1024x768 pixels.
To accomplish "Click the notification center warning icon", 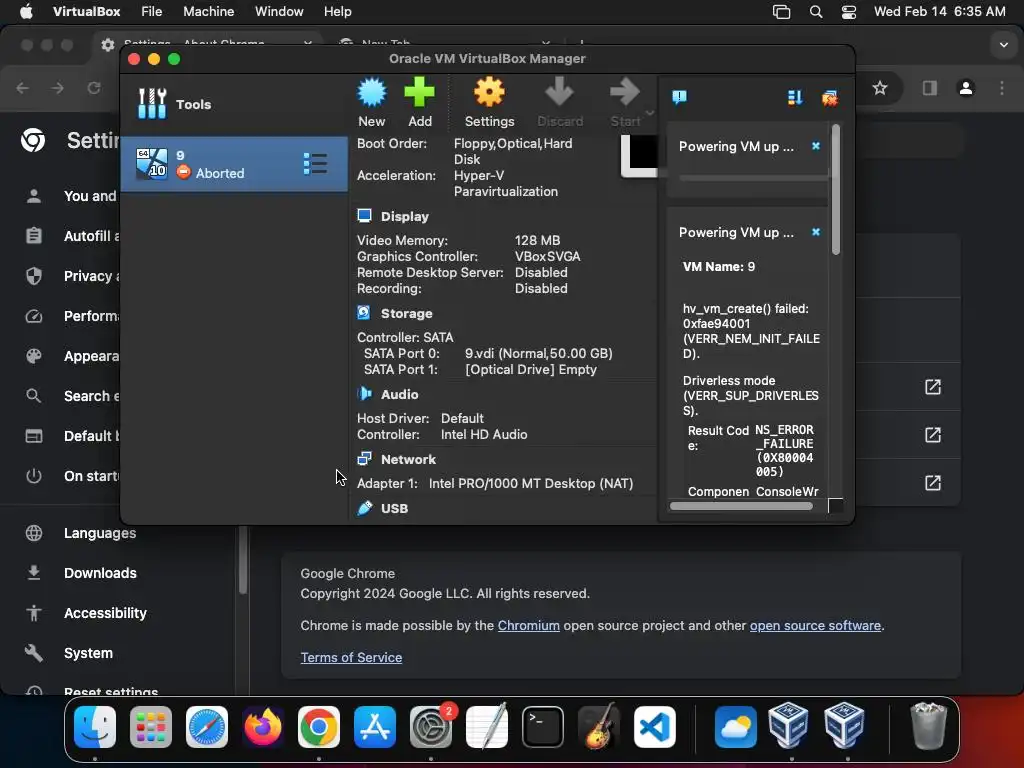I will (x=679, y=97).
